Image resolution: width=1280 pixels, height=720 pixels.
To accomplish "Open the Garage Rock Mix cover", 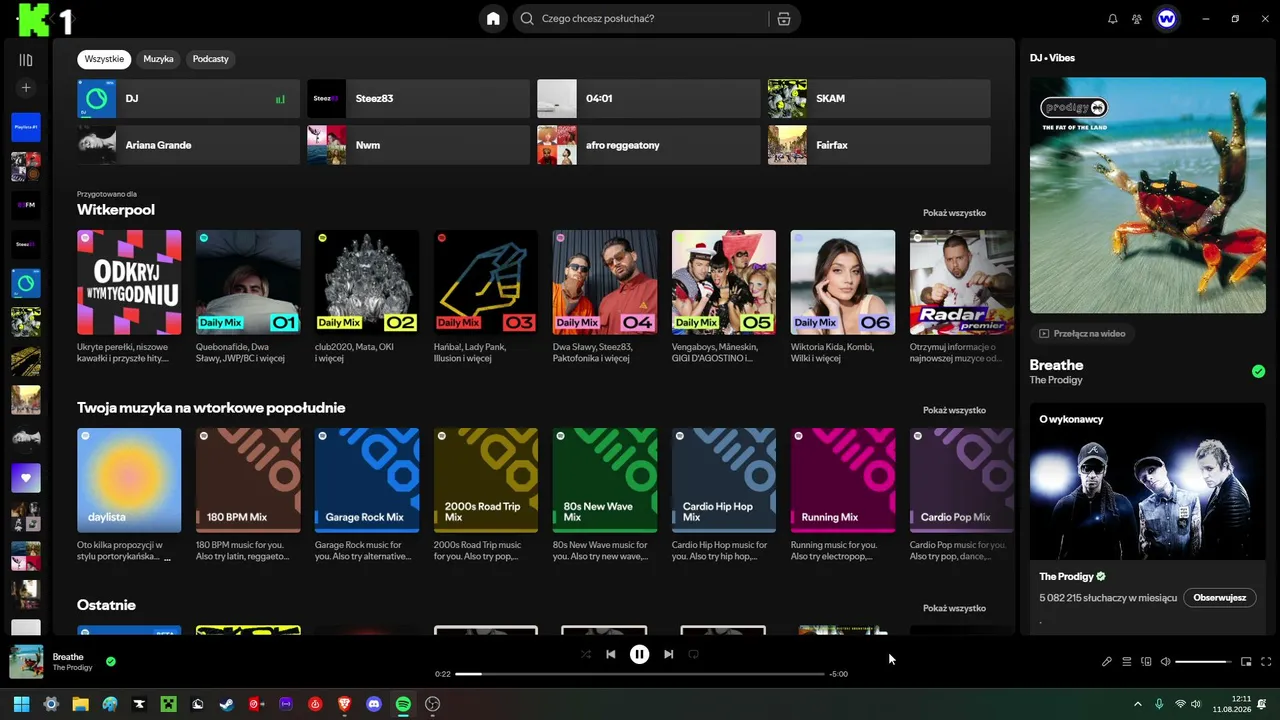I will (367, 480).
